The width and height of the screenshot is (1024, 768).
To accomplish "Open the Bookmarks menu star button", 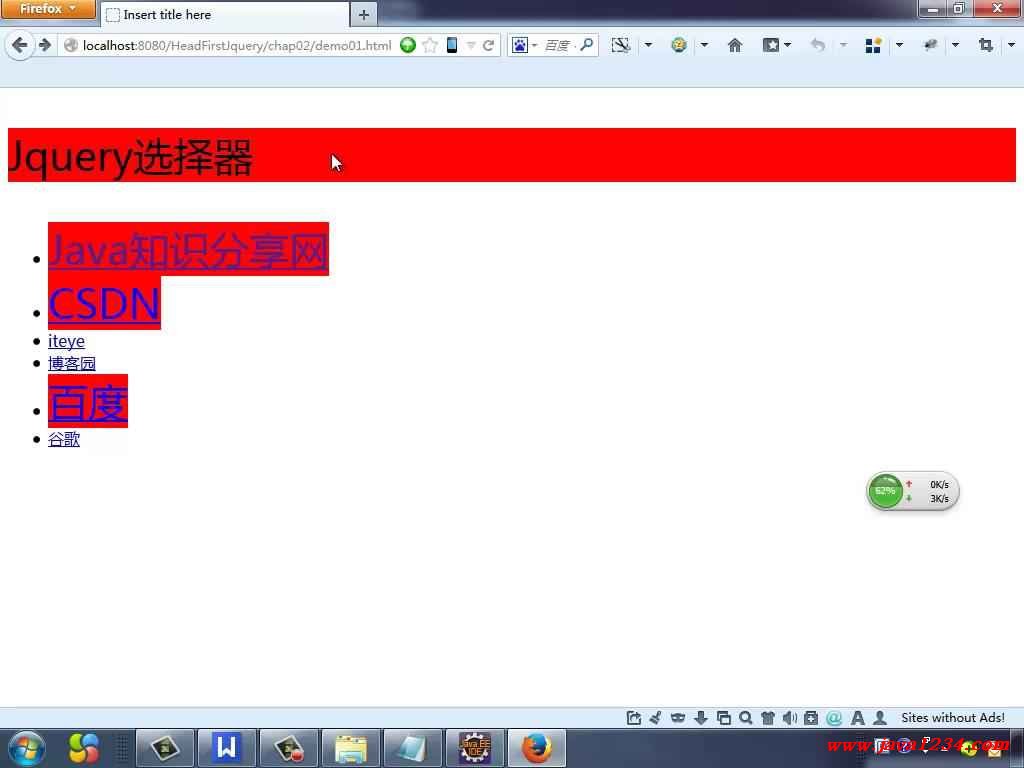I will [776, 45].
